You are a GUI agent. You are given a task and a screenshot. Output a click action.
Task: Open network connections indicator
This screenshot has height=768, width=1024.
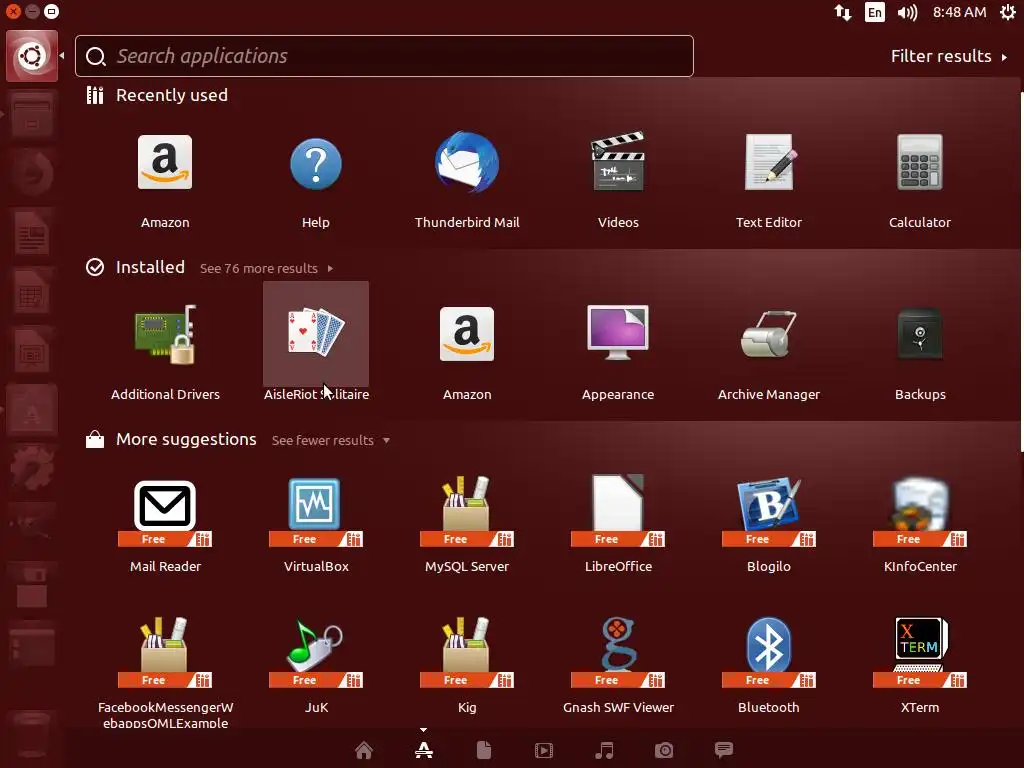pyautogui.click(x=842, y=12)
